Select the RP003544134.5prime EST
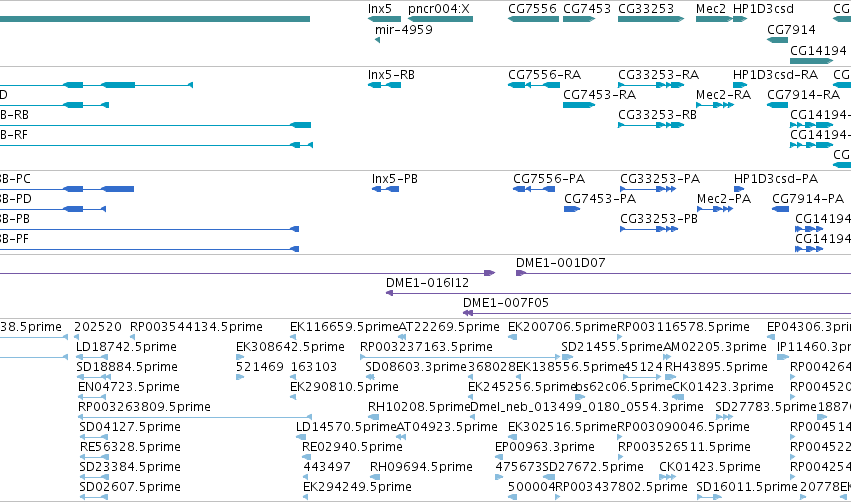851x502 pixels. [132, 337]
